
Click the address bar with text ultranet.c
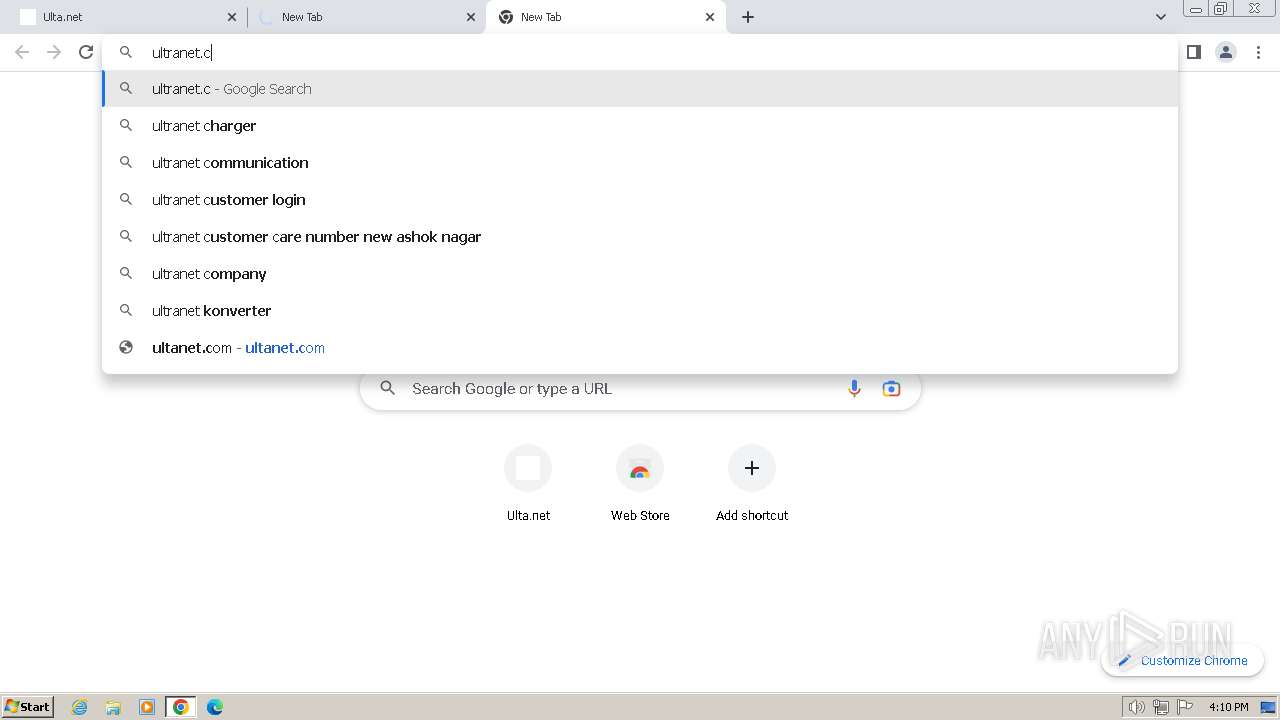(x=640, y=52)
